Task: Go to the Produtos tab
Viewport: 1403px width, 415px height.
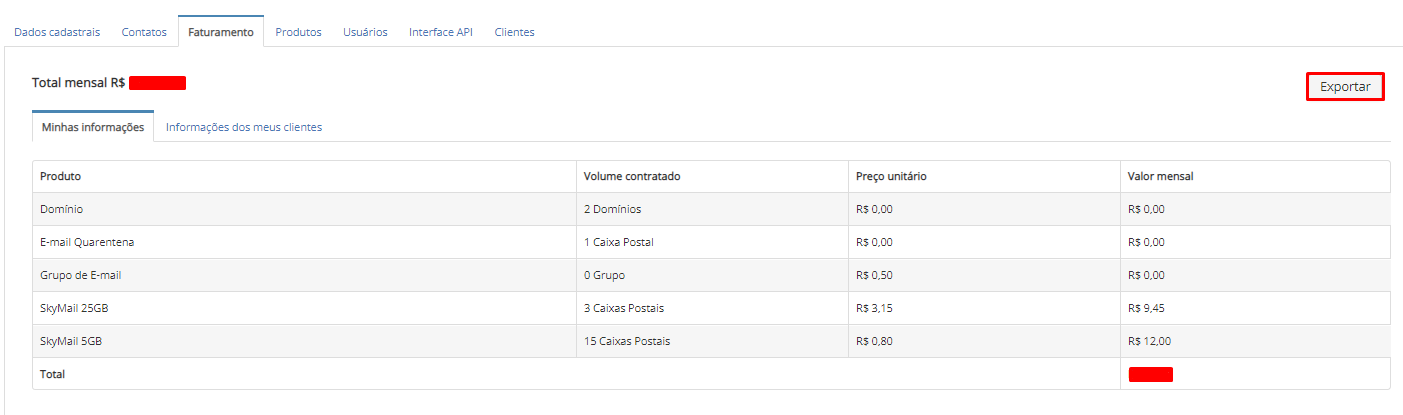Action: 298,32
